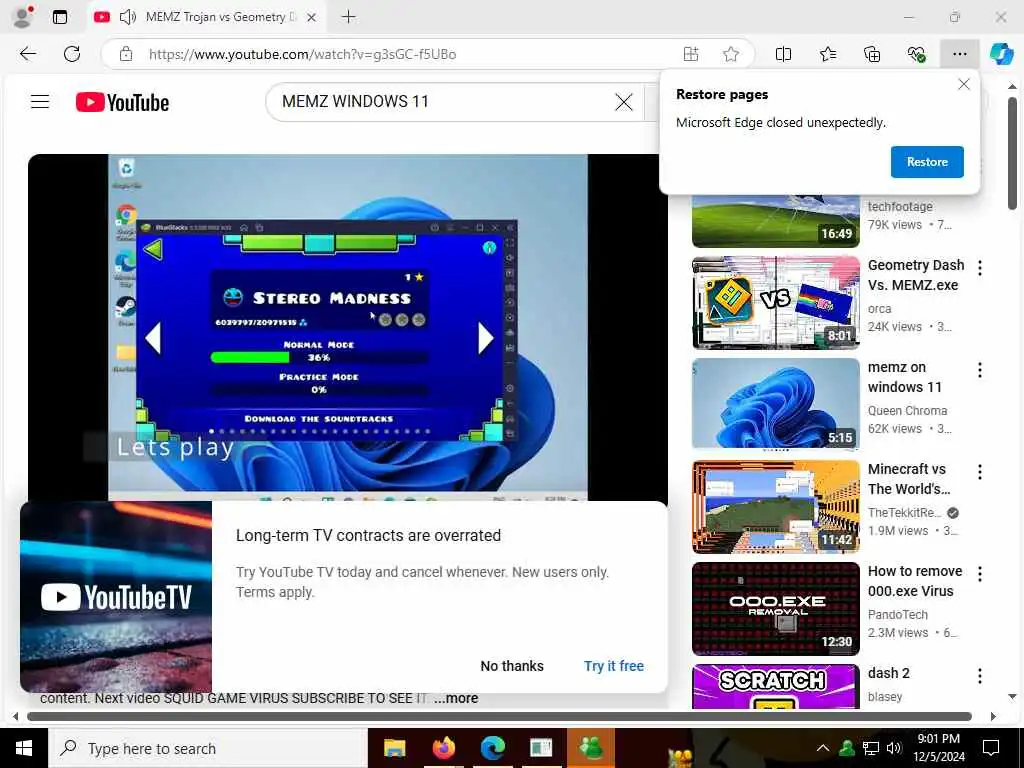Go back with the back arrow
The width and height of the screenshot is (1024, 768).
[28, 54]
